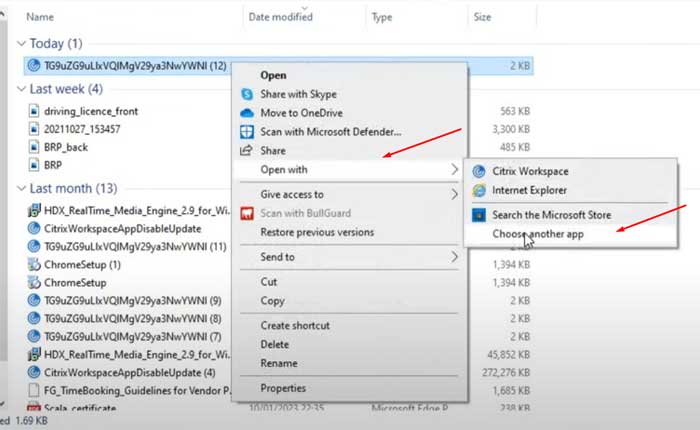
Task: Expand the Give access to submenu
Action: click(x=455, y=194)
